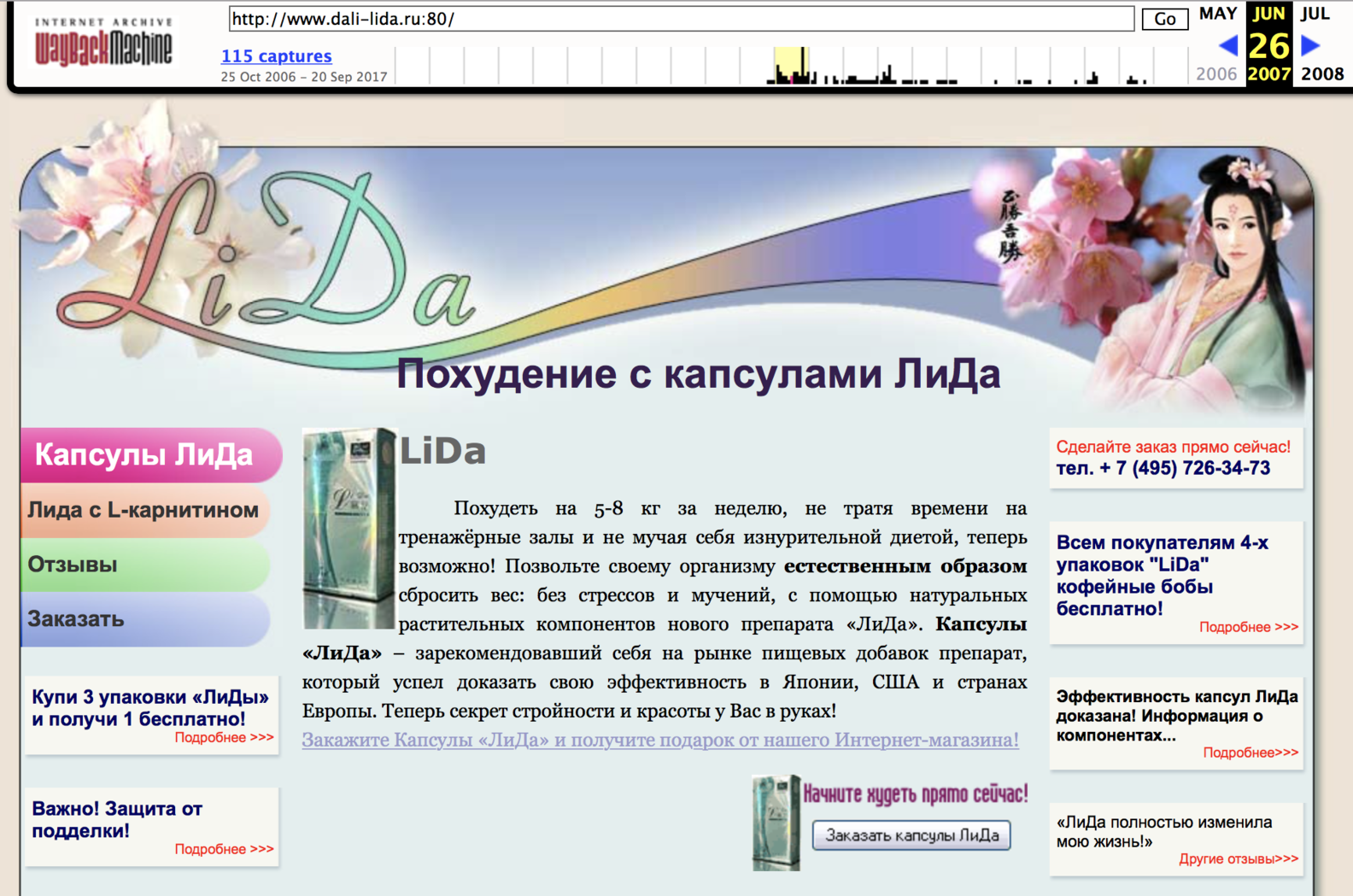Image resolution: width=1353 pixels, height=896 pixels.
Task: Click the Wayback Machine logo
Action: [x=103, y=42]
